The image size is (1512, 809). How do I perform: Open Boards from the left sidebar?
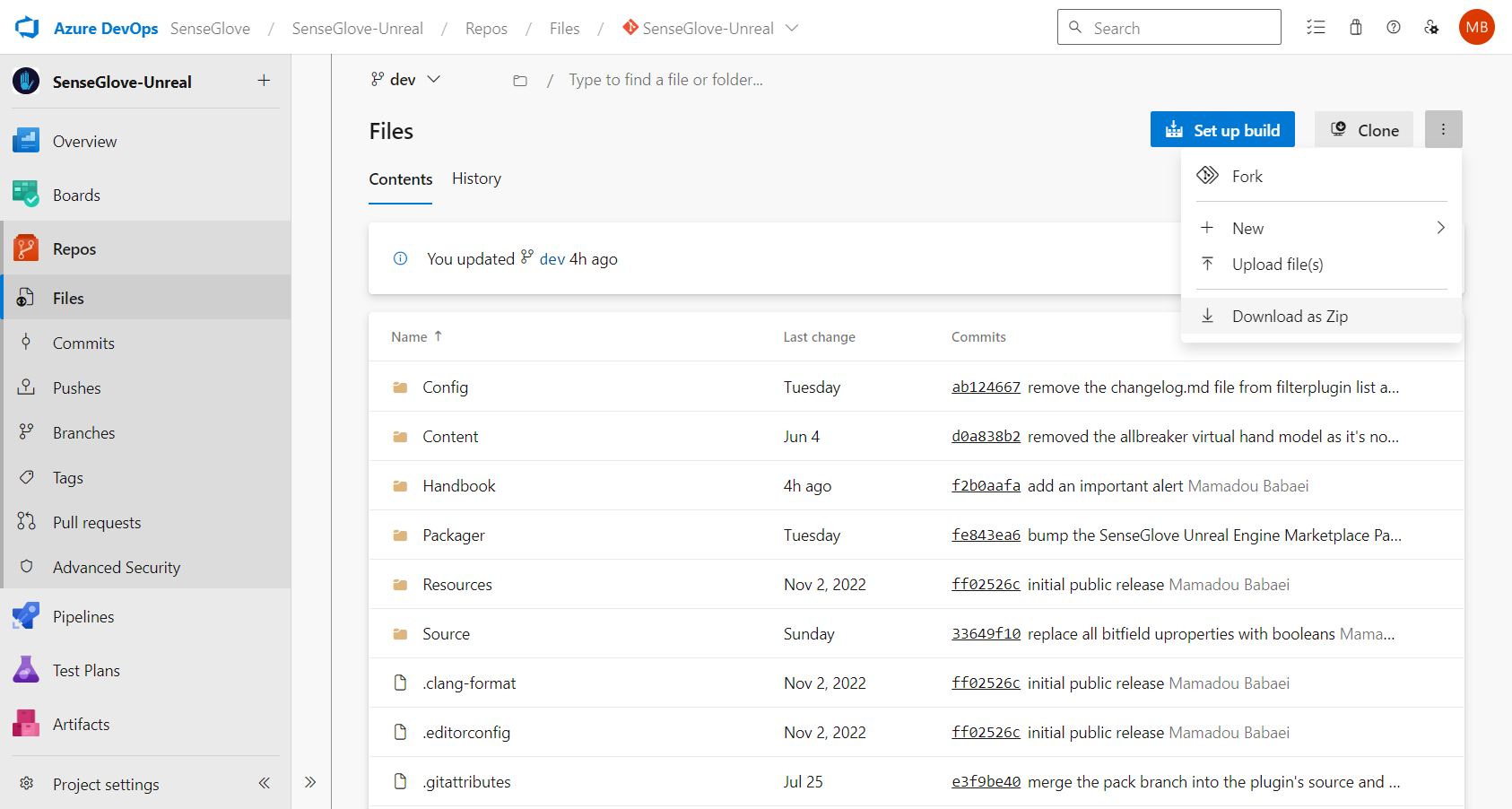[x=76, y=195]
